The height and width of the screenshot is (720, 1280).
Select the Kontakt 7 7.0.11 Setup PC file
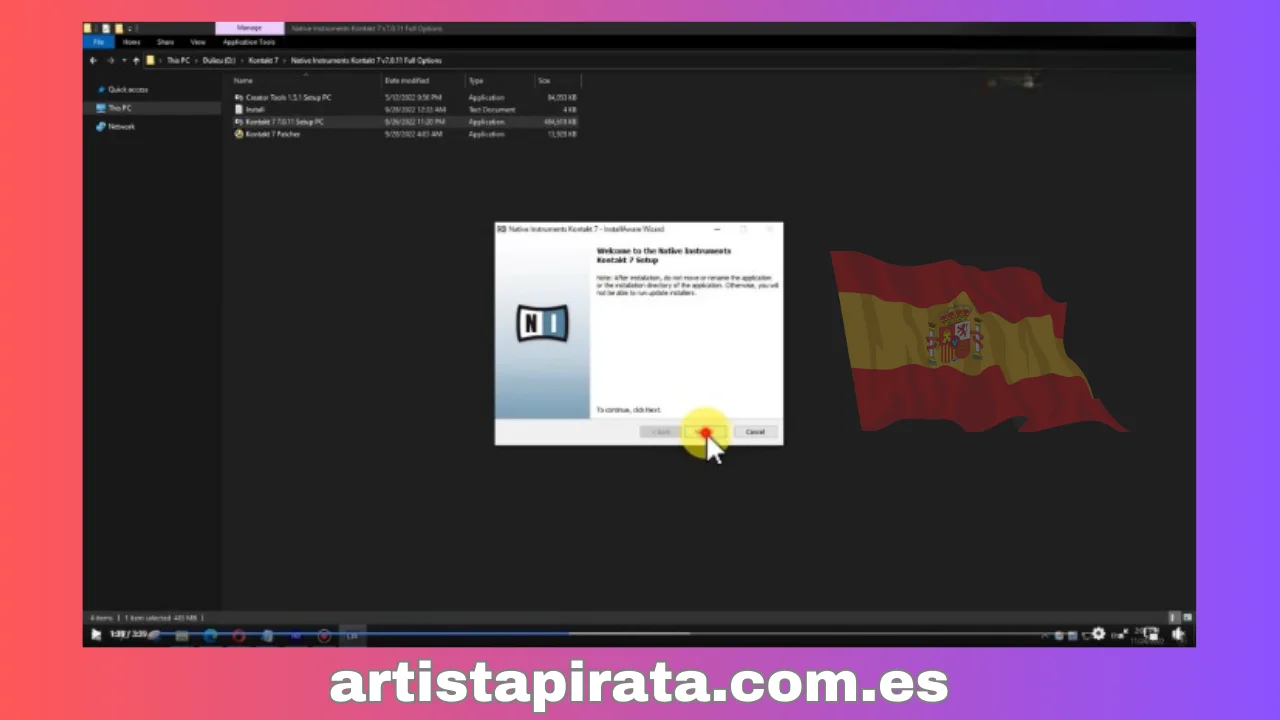405,121
